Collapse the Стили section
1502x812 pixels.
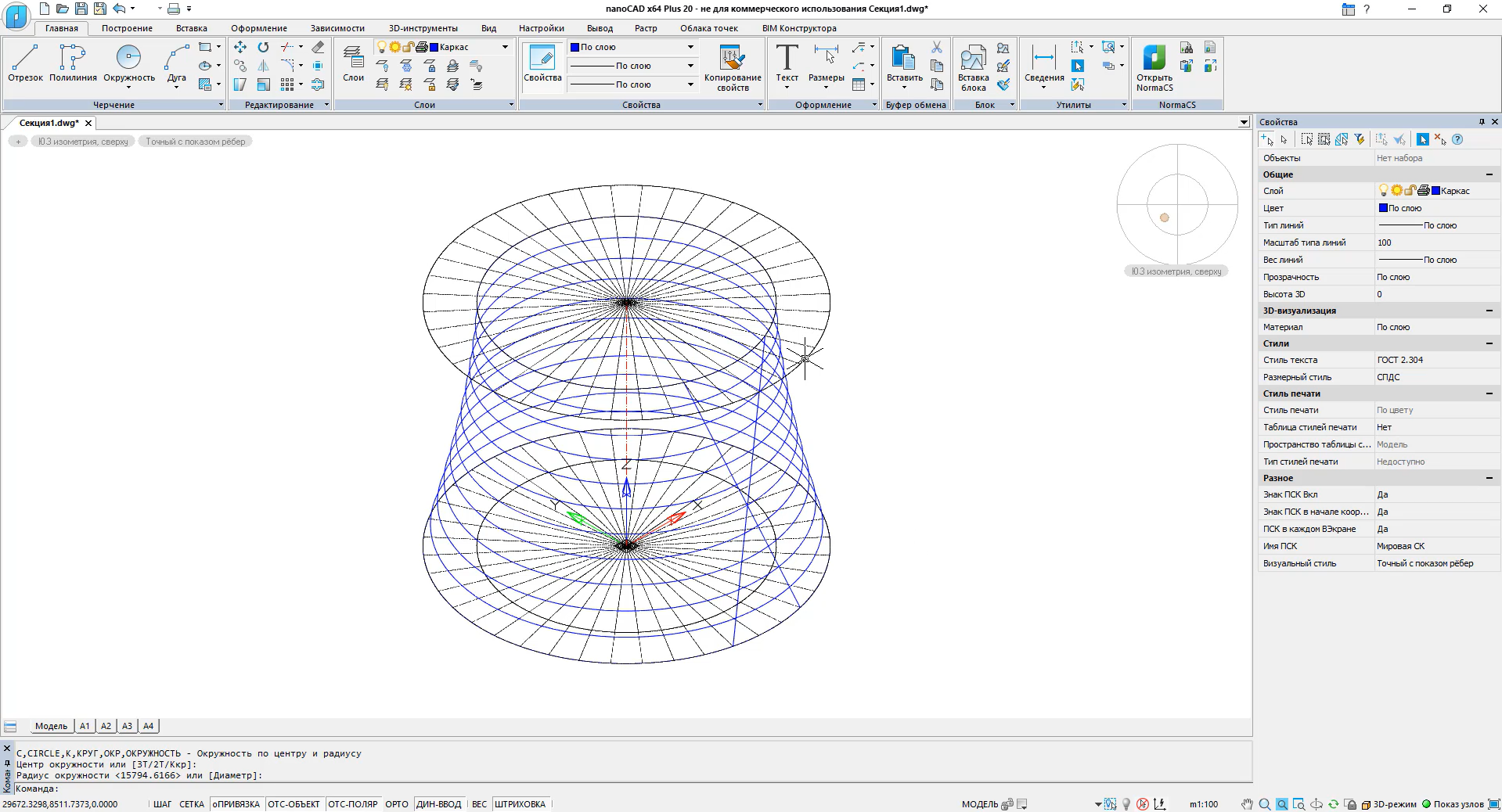1489,343
